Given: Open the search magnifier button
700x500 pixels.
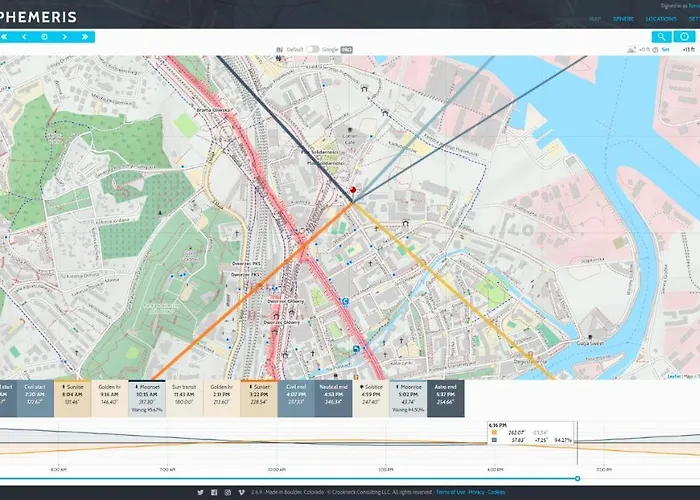Looking at the screenshot, I should pos(662,37).
